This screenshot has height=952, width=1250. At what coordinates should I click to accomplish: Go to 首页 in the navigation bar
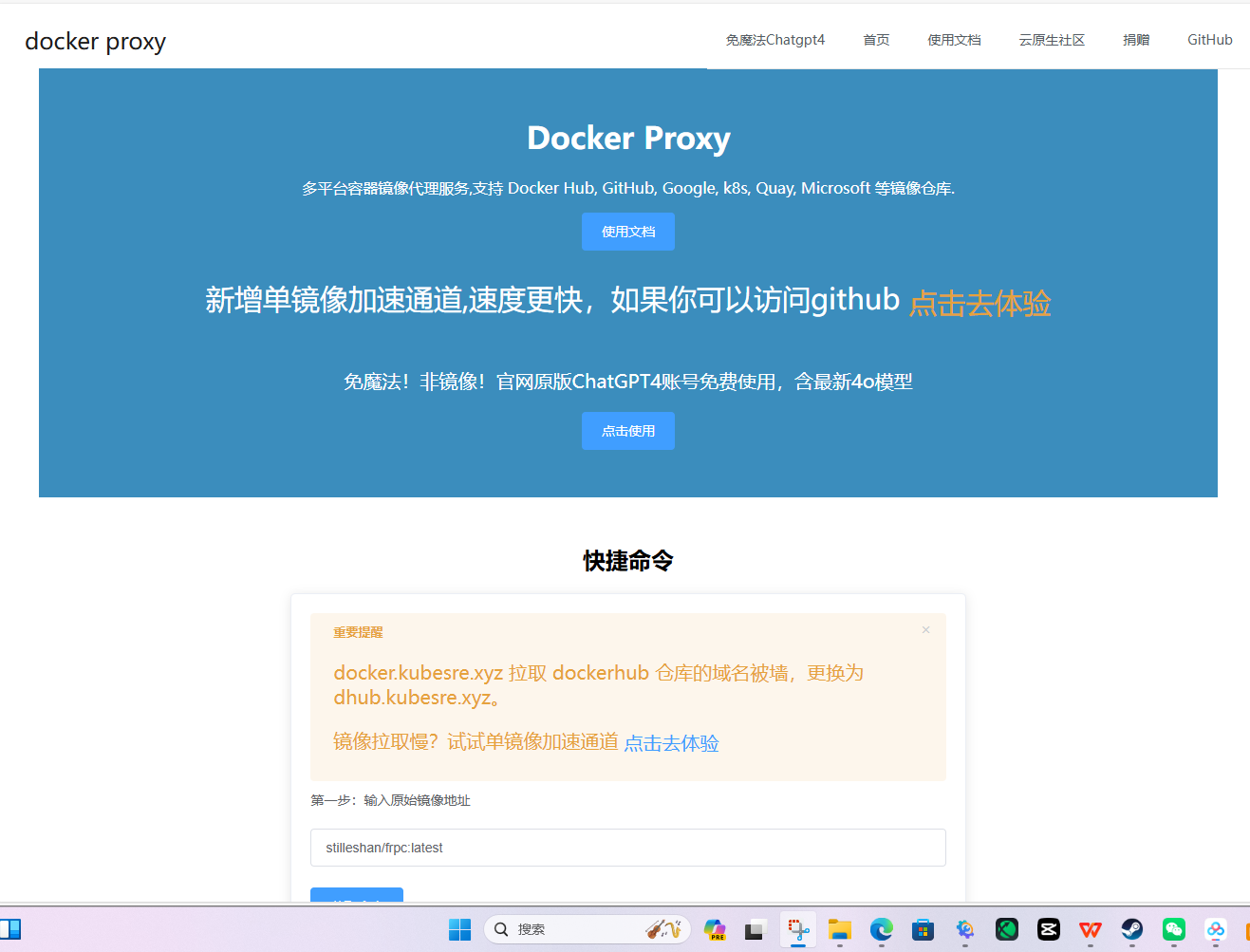click(x=876, y=40)
